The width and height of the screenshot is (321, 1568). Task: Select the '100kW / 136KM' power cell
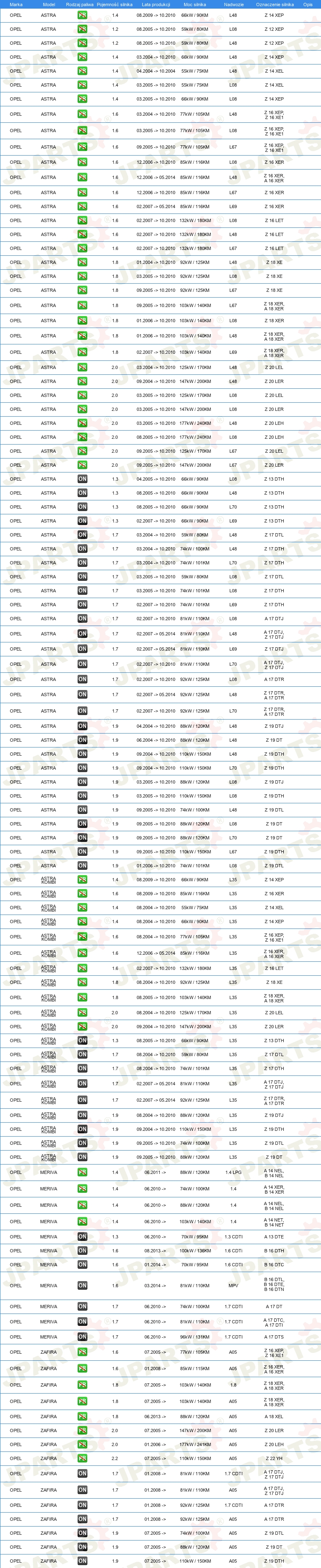click(x=195, y=1251)
